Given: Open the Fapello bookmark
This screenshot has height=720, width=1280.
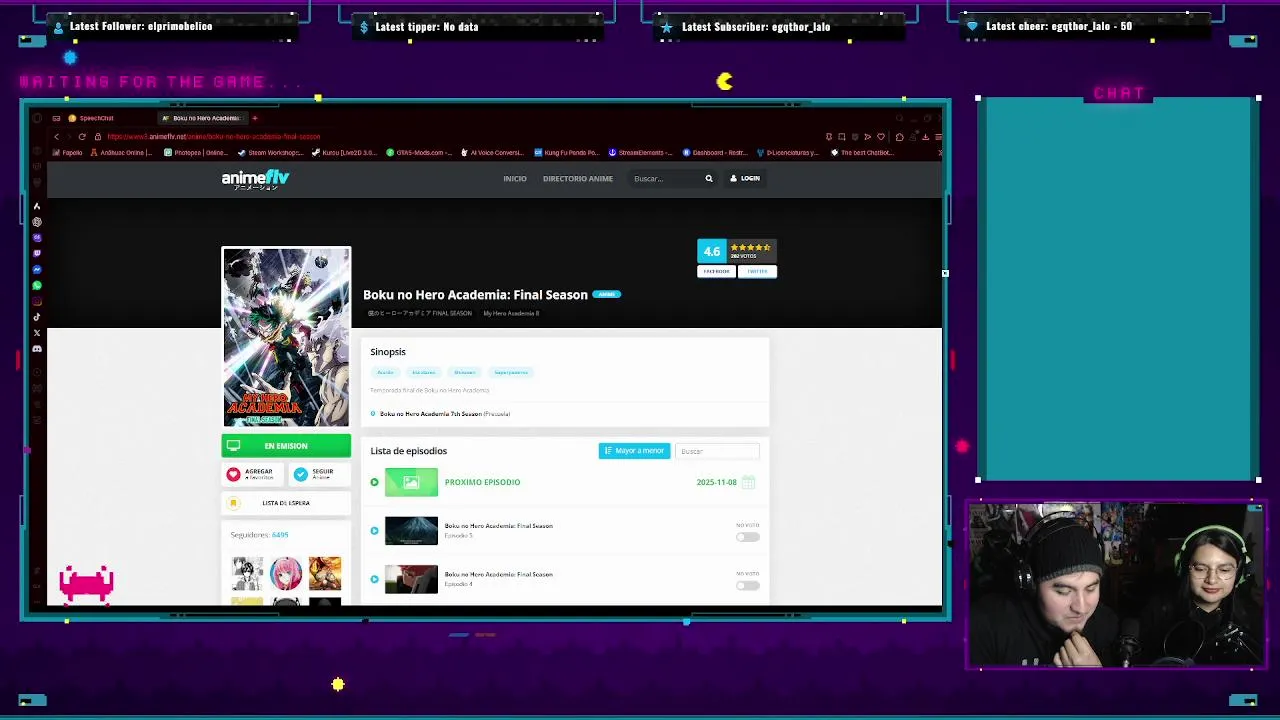Looking at the screenshot, I should pos(67,153).
